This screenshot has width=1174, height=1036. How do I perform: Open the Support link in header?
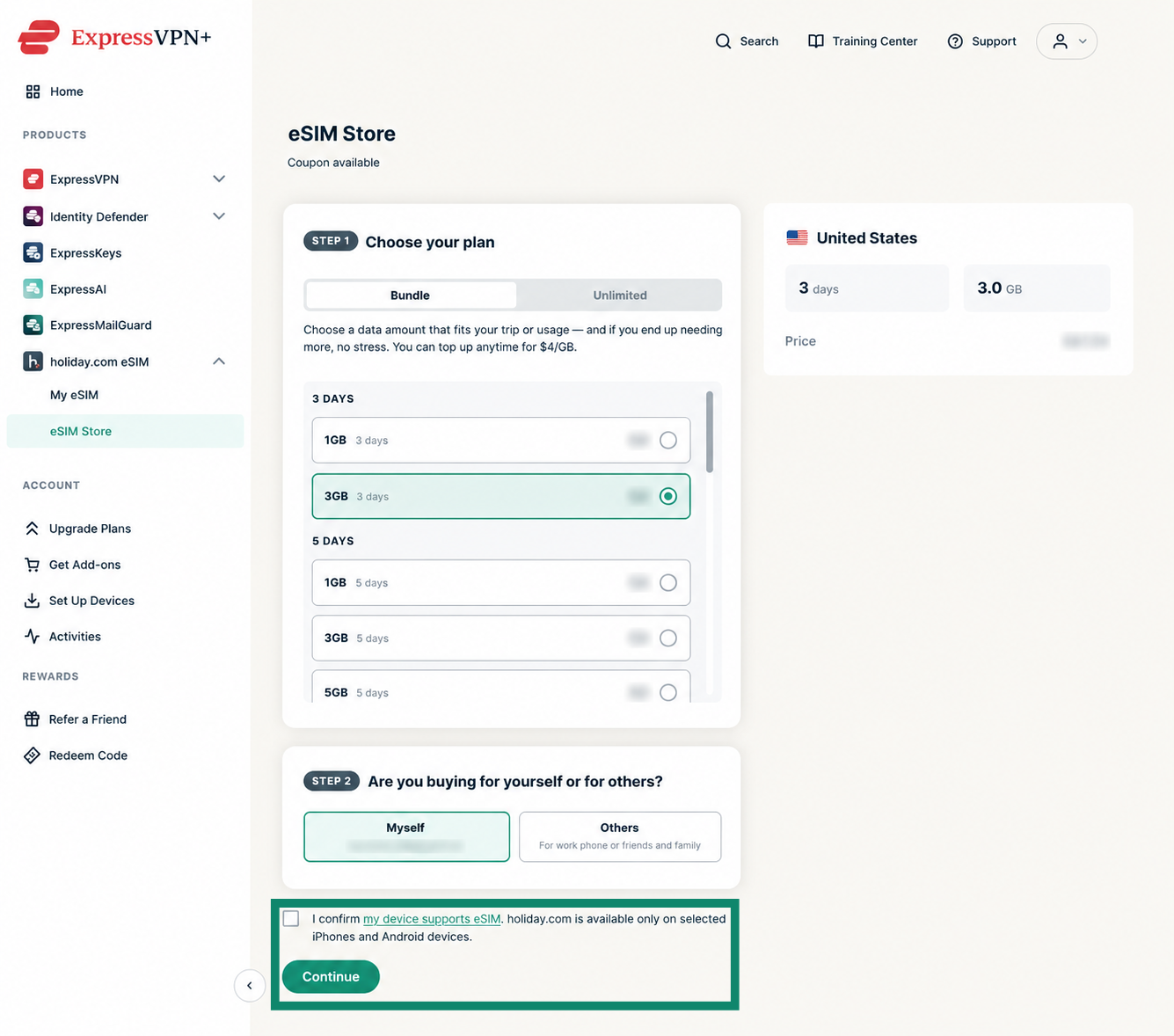981,41
